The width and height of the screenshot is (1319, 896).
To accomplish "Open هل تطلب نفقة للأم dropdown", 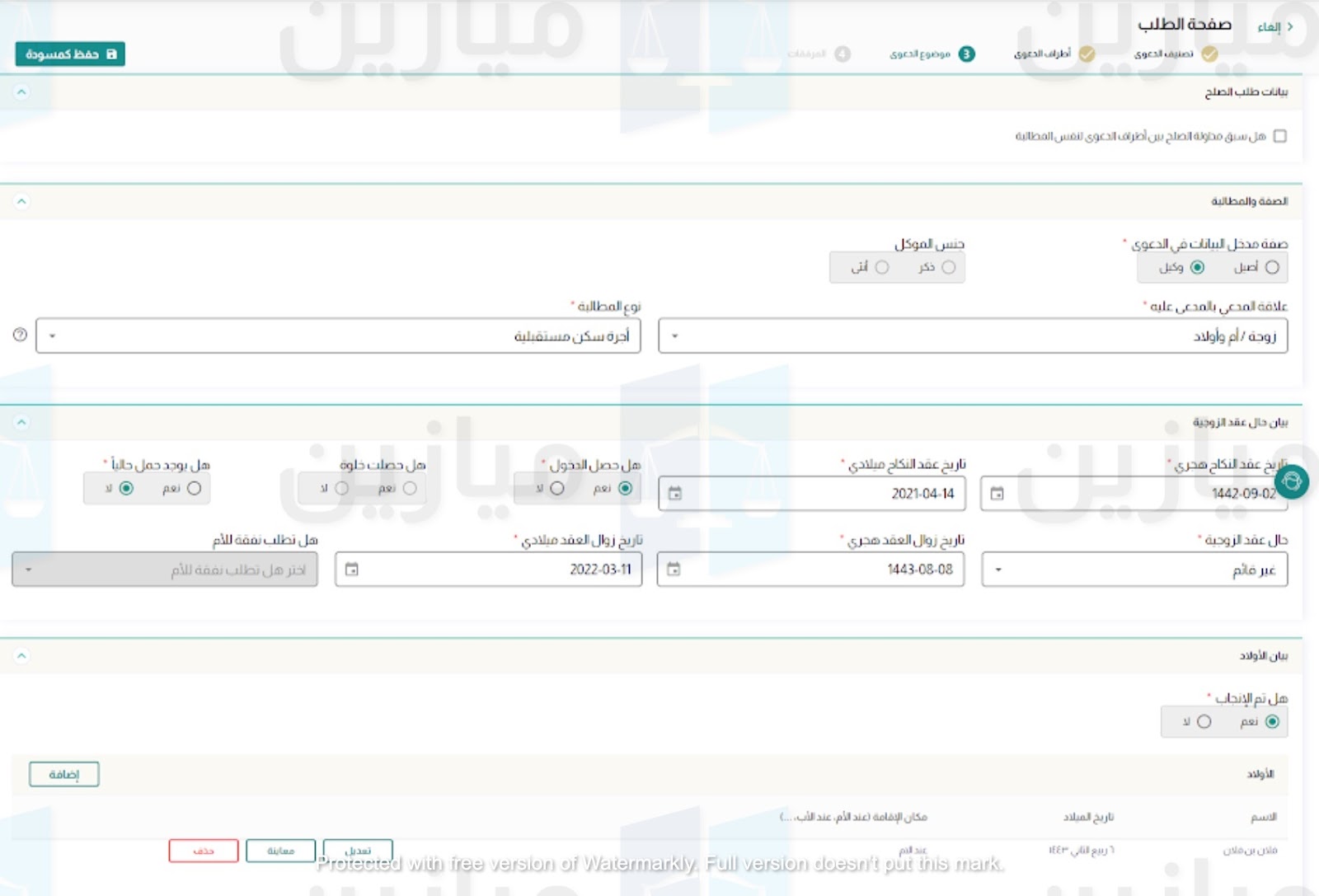I will point(165,570).
